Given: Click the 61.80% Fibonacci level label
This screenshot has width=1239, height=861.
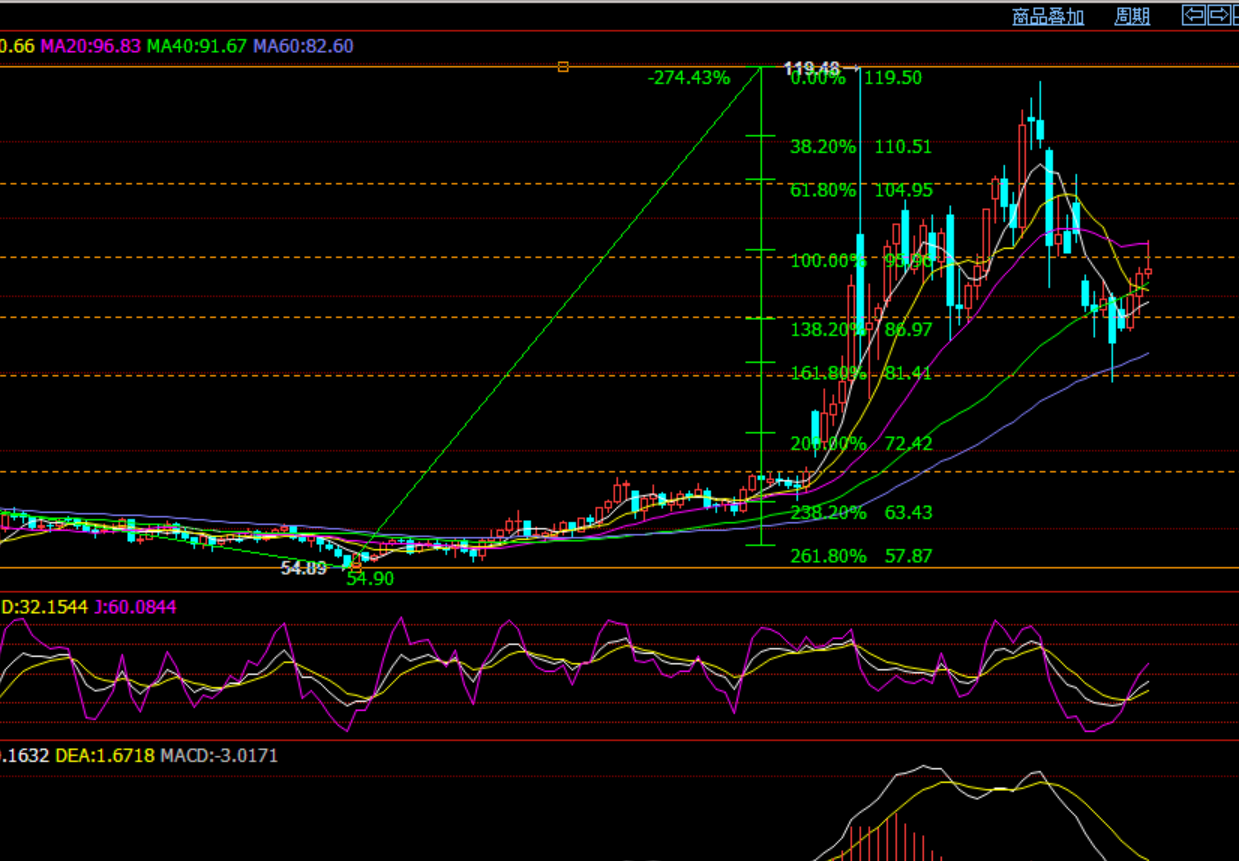Looking at the screenshot, I should click(822, 190).
